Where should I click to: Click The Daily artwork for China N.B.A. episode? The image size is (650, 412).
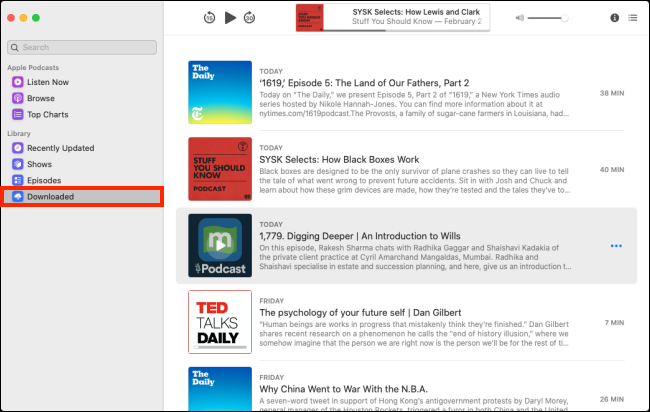coord(220,389)
